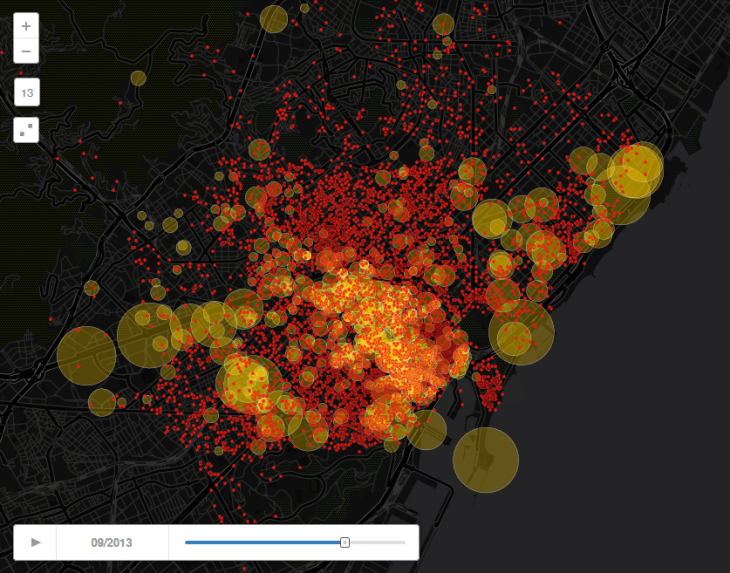
Task: Click the zoom level 13 indicator
Action: click(26, 93)
